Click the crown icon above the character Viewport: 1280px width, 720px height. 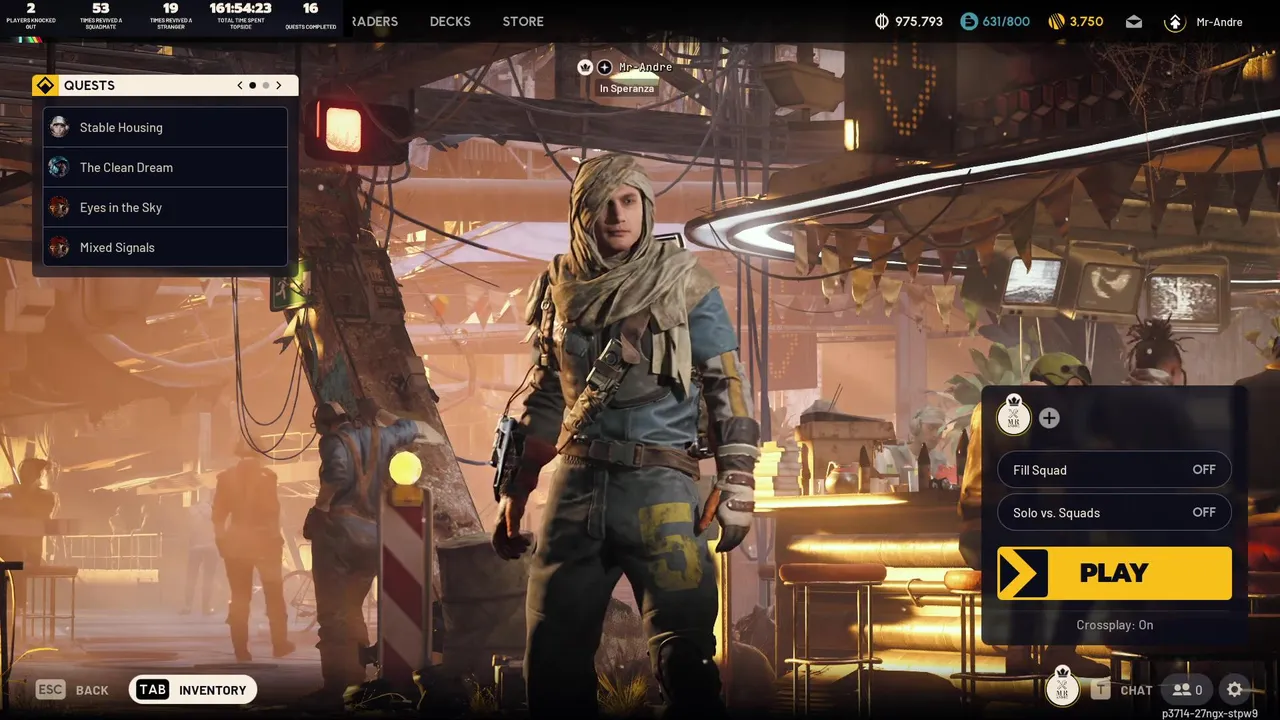pyautogui.click(x=586, y=67)
